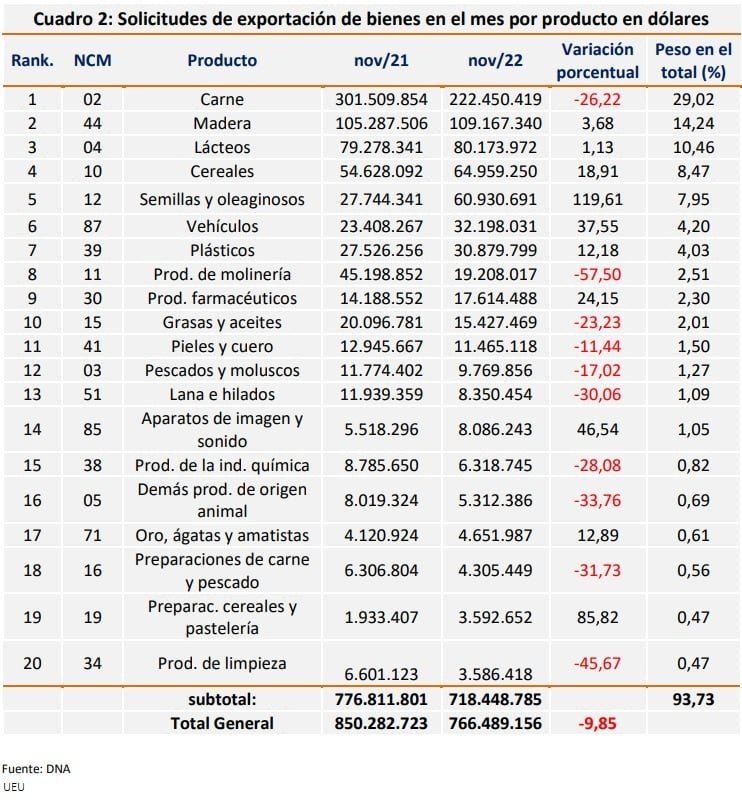The height and width of the screenshot is (802, 742).
Task: Click the Peso en el total header
Action: (x=693, y=61)
